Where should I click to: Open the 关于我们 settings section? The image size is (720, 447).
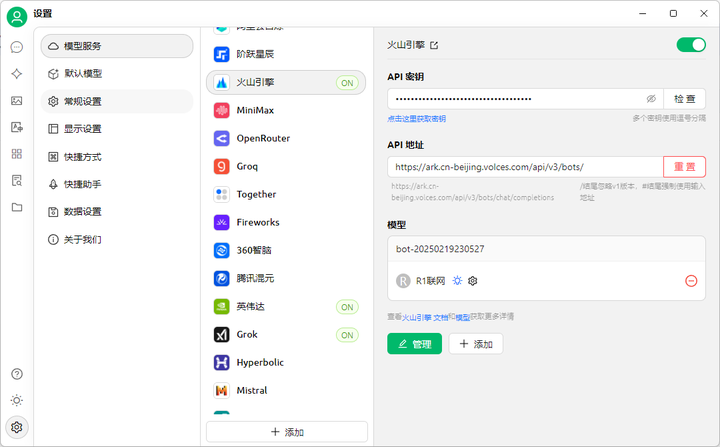(117, 239)
